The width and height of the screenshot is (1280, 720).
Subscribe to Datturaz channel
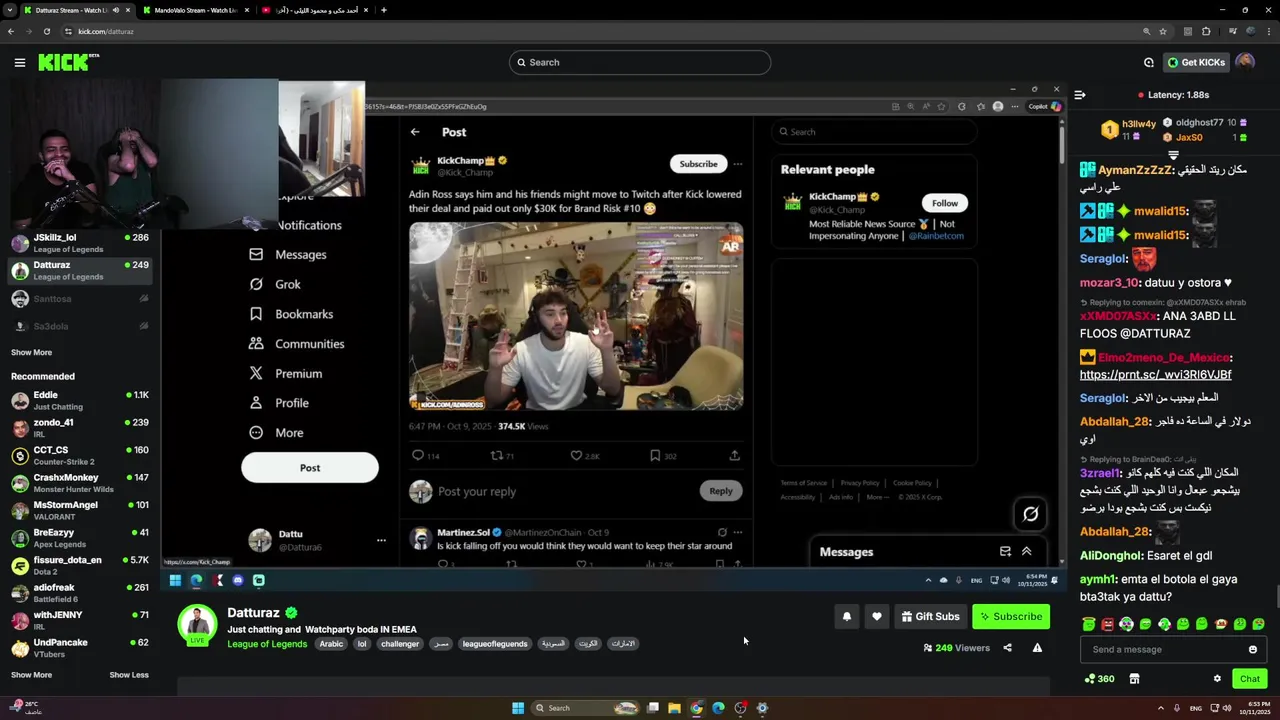pos(1011,616)
